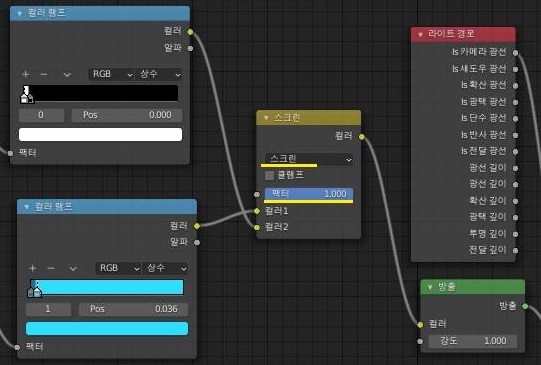Viewport: 541px width, 365px height.
Task: Remove a color stop in the top 컬러 램프 node
Action: pos(44,74)
